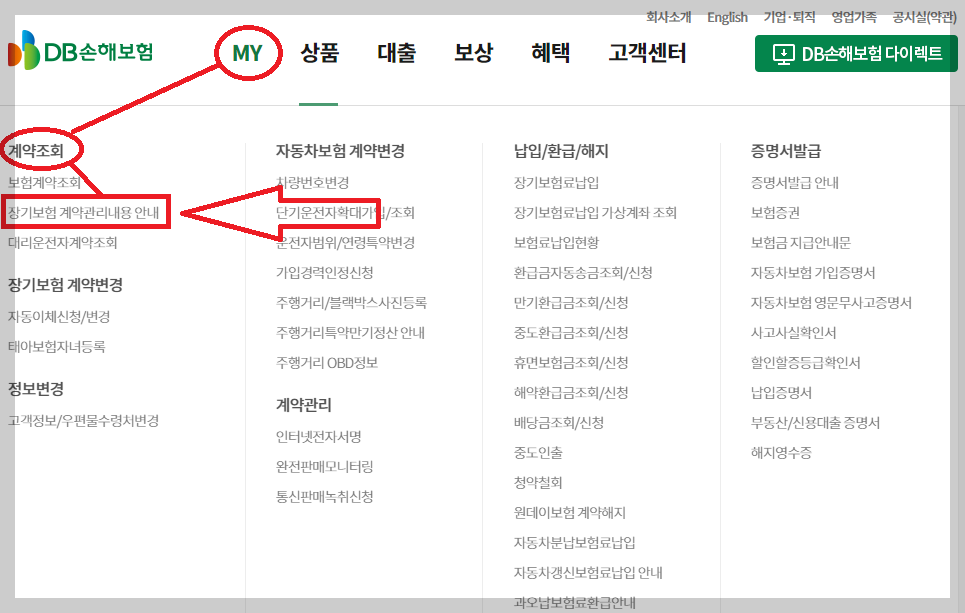This screenshot has height=613, width=965.
Task: Open the 회사소개 link
Action: [669, 17]
